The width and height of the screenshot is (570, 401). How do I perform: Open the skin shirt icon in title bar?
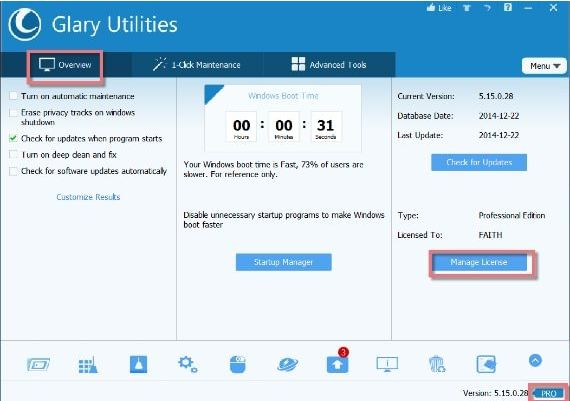467,8
